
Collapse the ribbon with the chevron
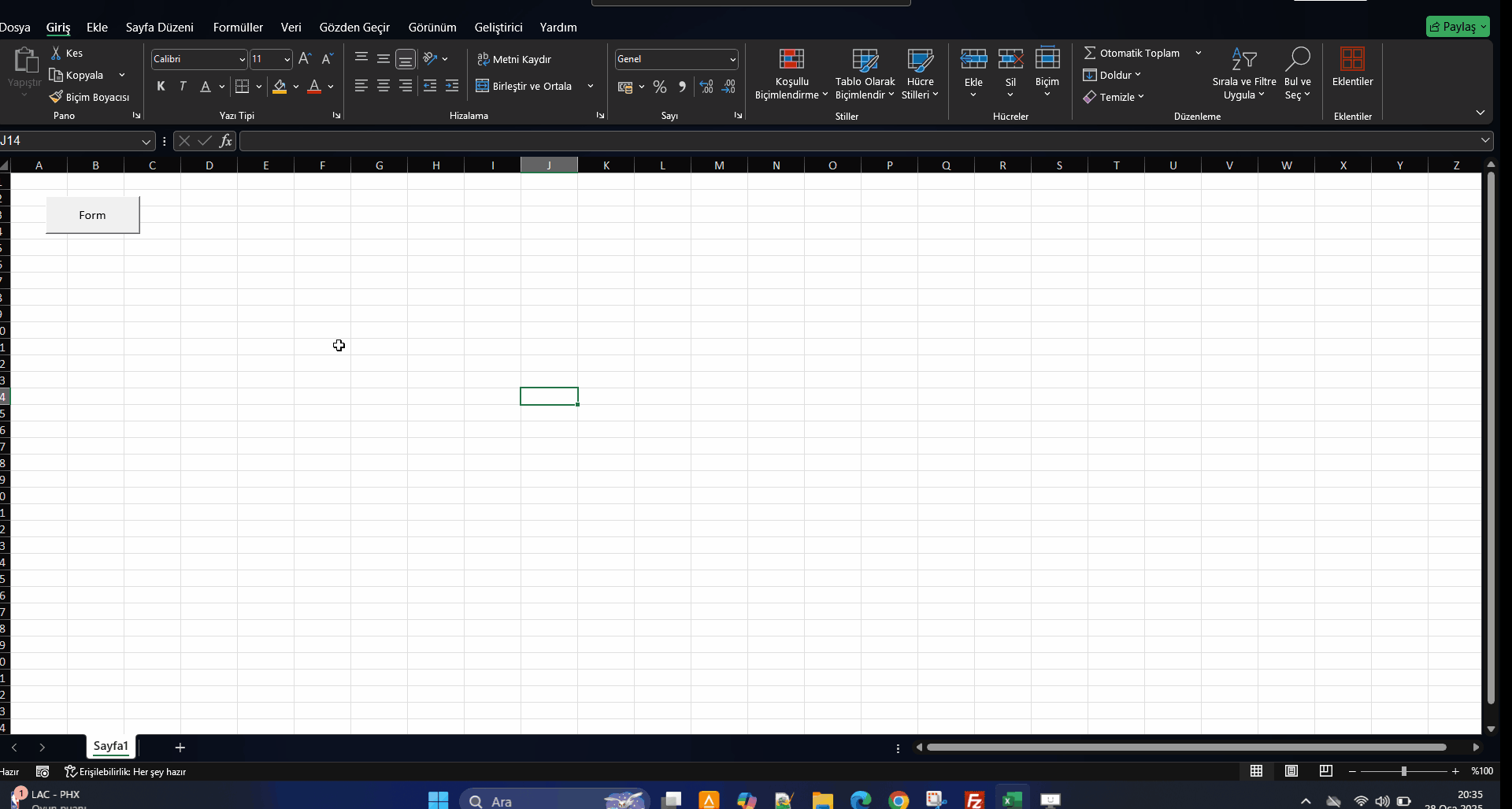coord(1480,113)
